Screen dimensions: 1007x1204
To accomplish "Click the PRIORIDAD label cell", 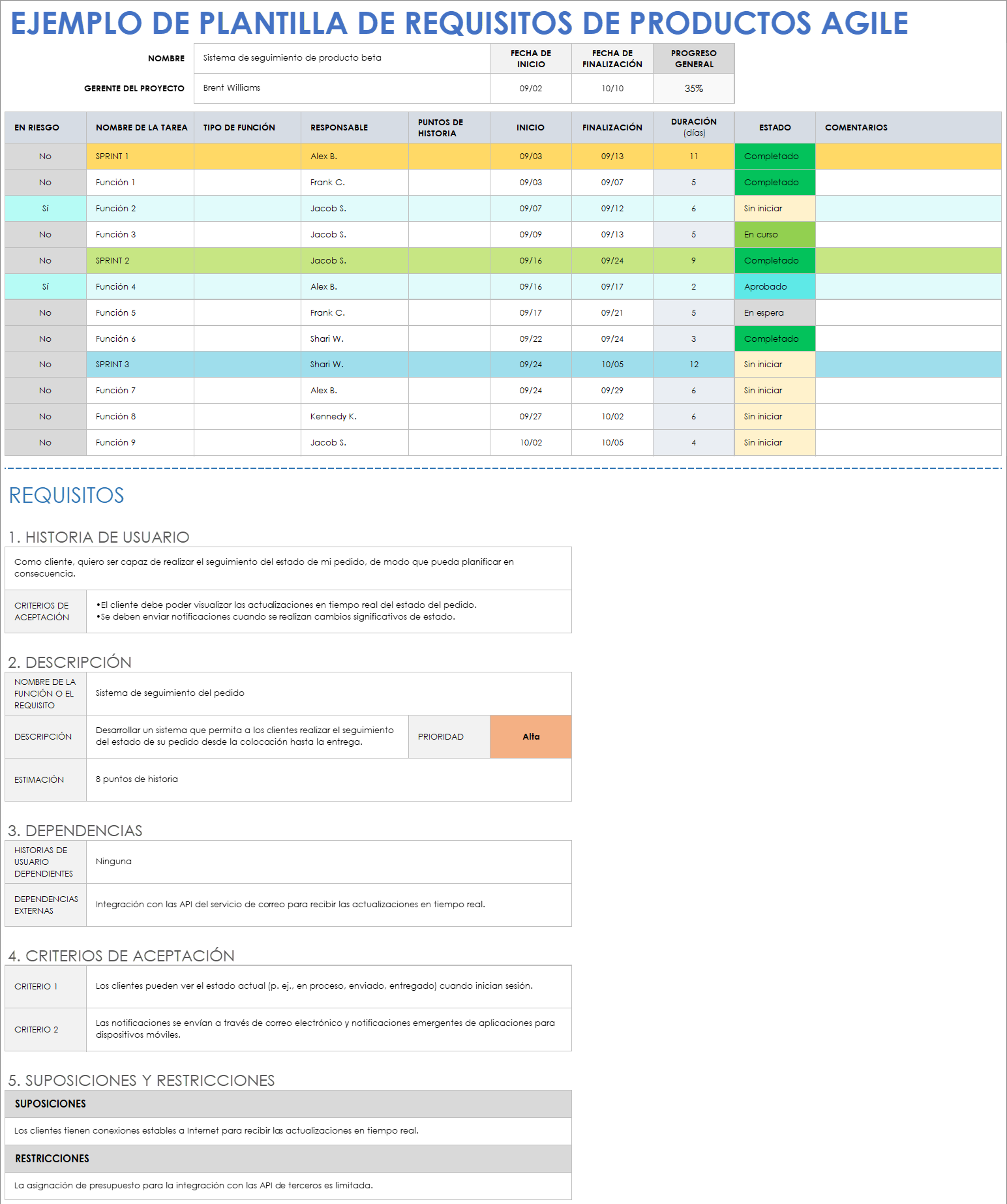I will [449, 737].
